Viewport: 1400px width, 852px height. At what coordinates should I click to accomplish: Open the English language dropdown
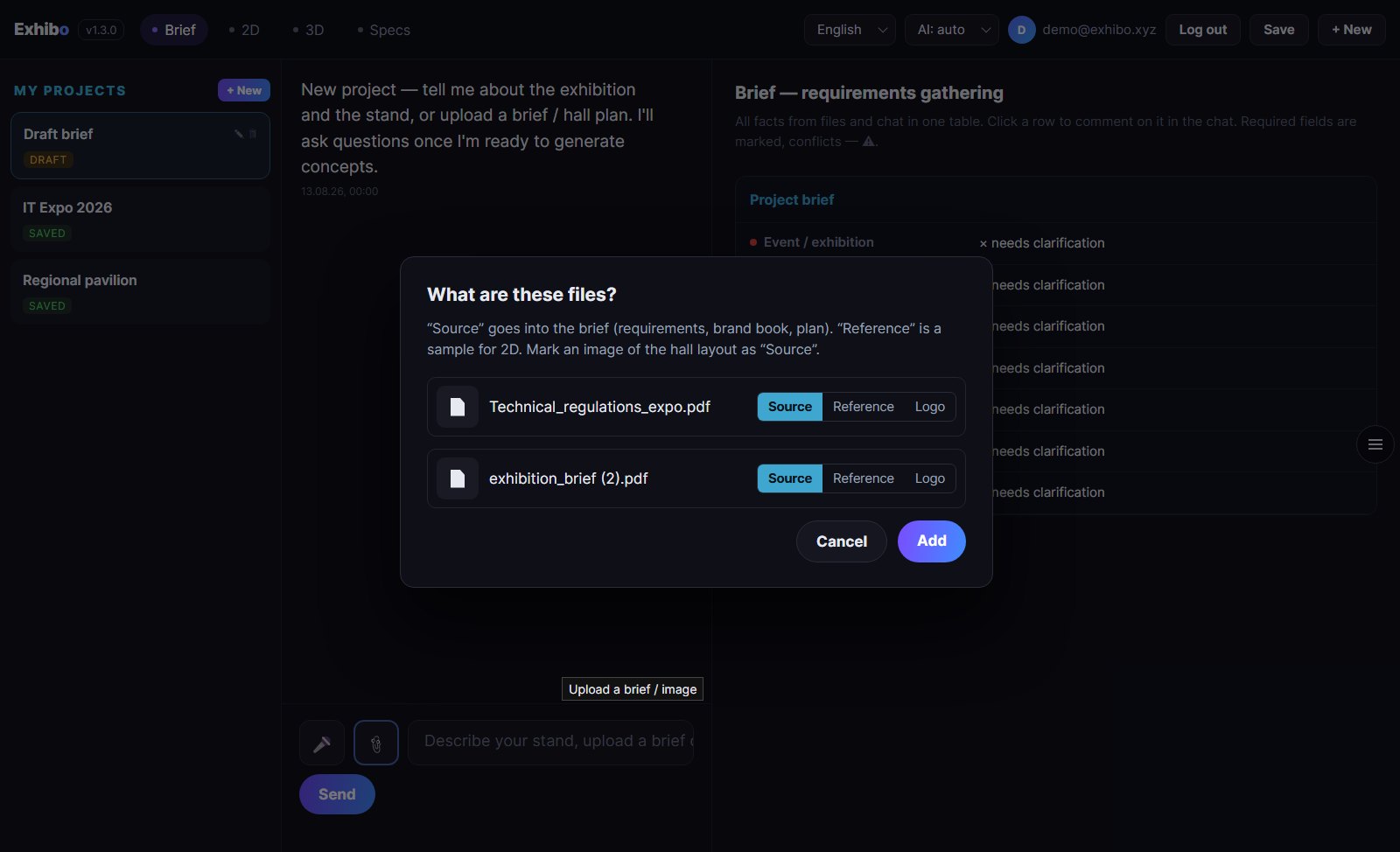(x=850, y=30)
